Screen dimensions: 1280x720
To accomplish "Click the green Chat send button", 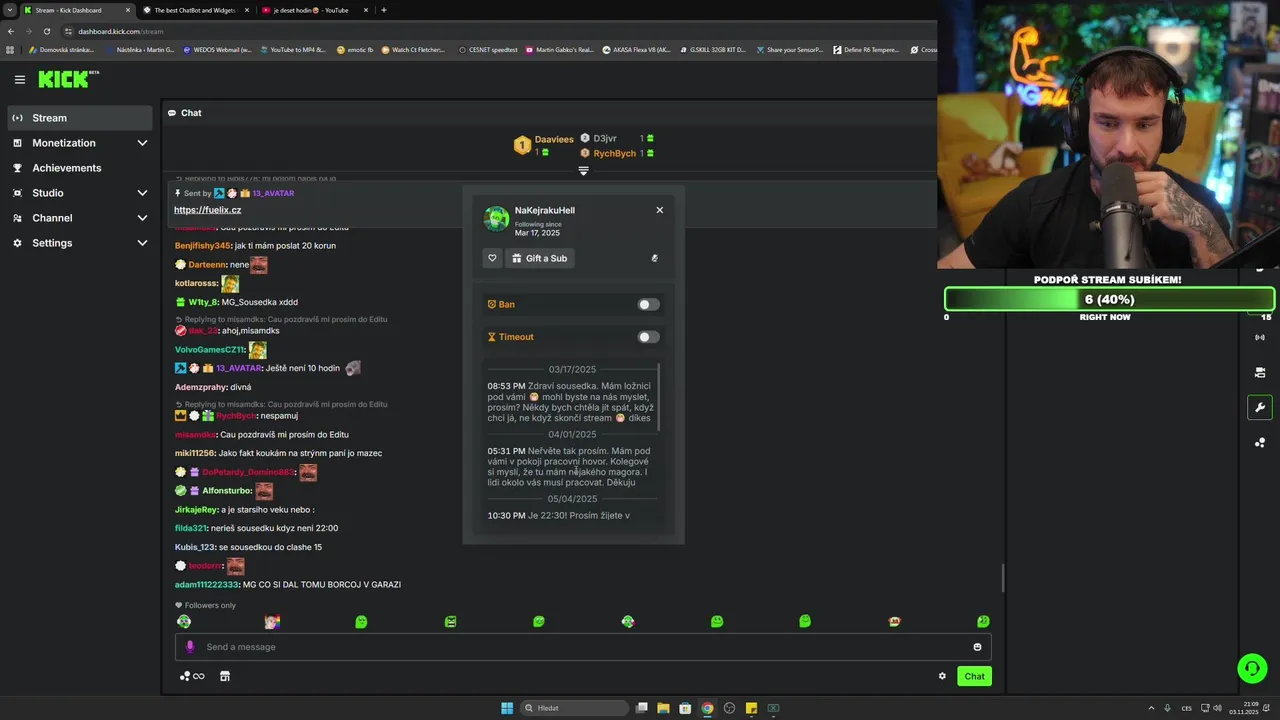I will (x=974, y=676).
